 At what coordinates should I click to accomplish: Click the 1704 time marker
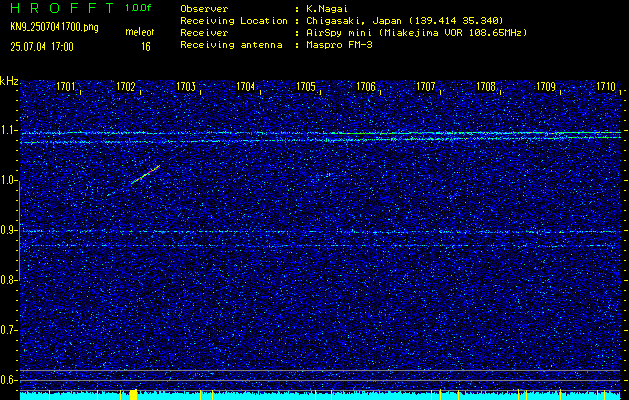246,86
